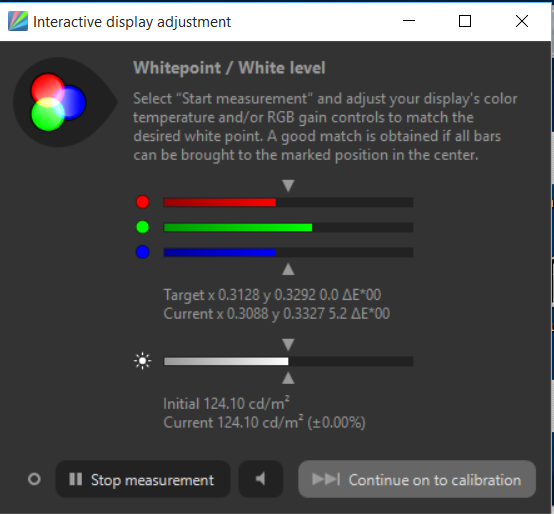
Task: Click the blue gain level bar
Action: click(288, 252)
